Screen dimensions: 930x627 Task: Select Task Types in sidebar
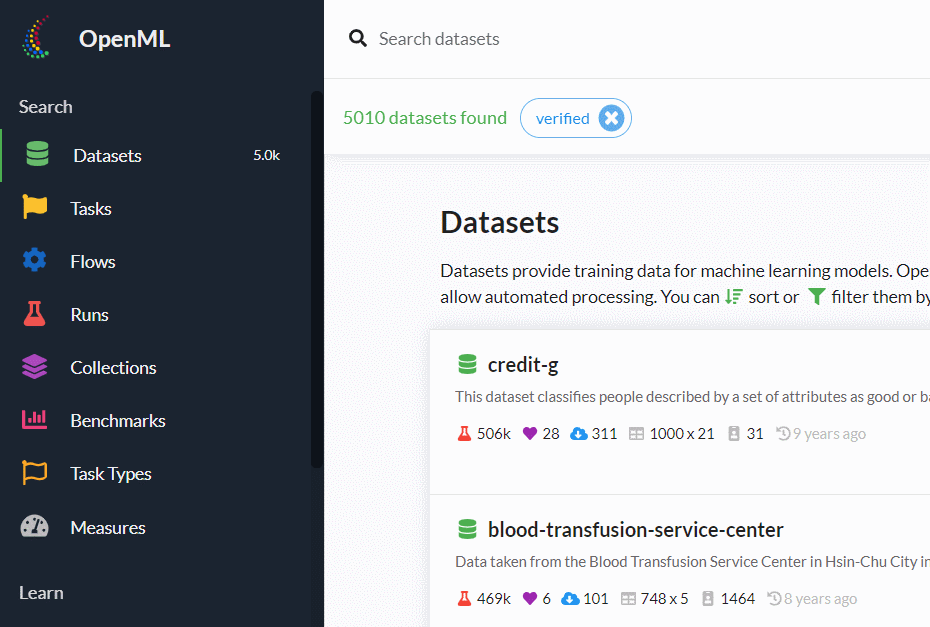click(x=111, y=473)
